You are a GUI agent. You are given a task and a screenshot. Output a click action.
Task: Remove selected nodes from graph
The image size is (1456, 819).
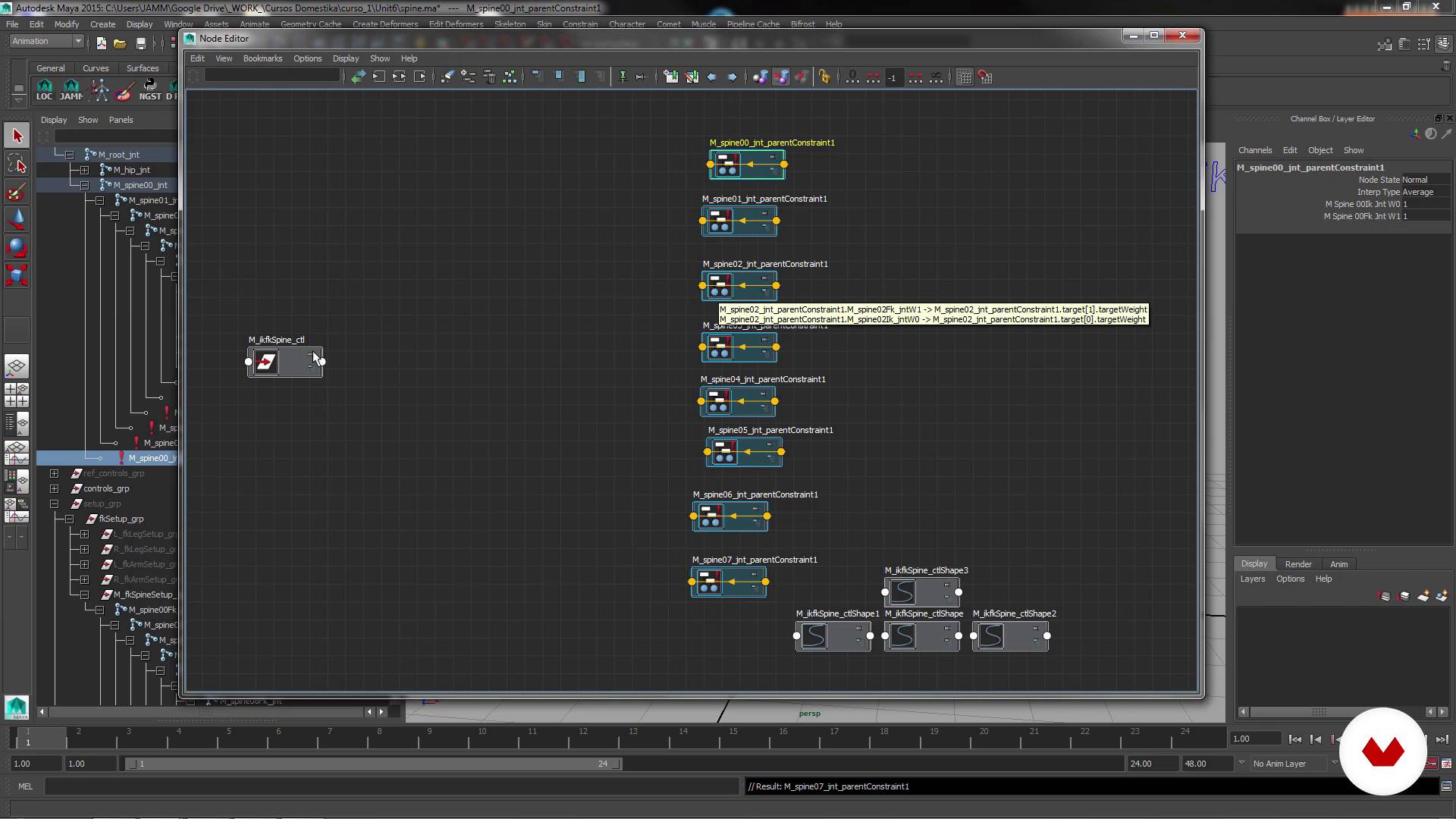(489, 77)
